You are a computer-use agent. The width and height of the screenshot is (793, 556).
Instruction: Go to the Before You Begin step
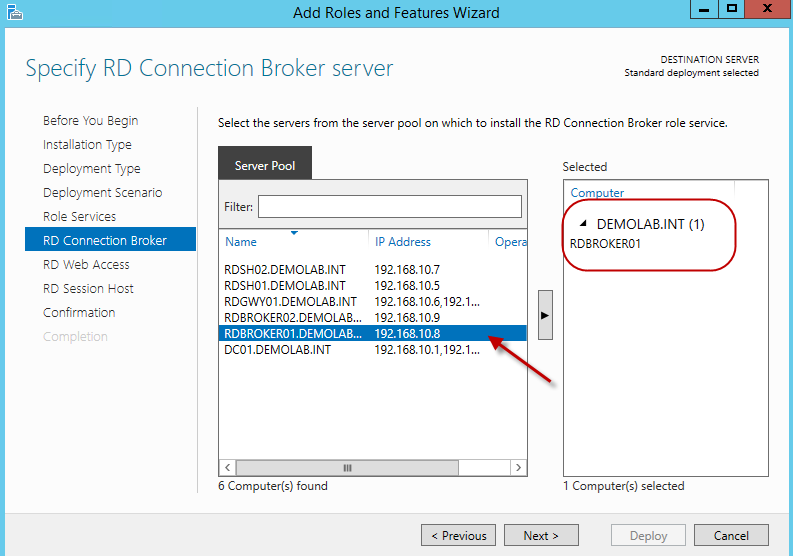[x=90, y=121]
